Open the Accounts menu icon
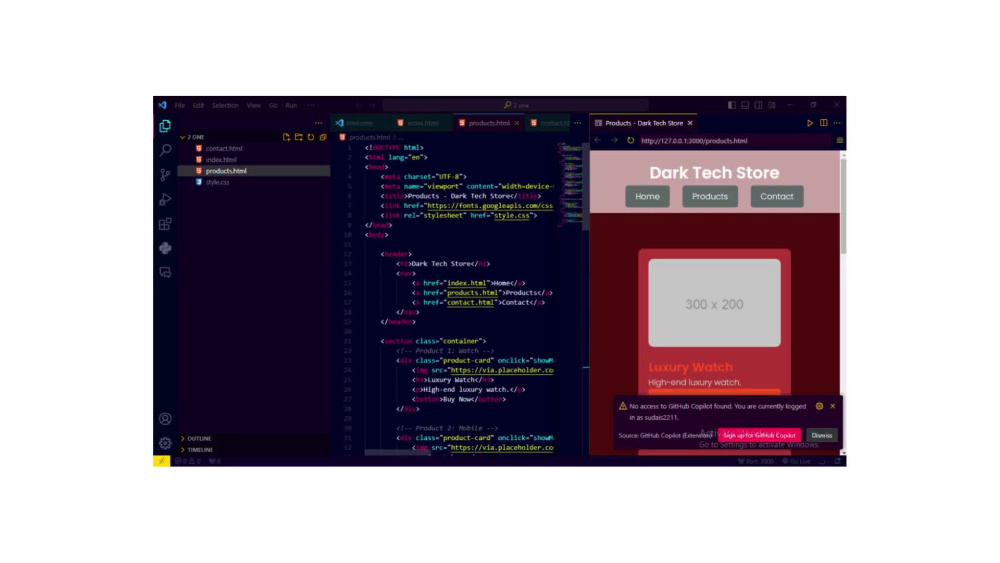Viewport: 1000px width, 563px height. point(165,419)
